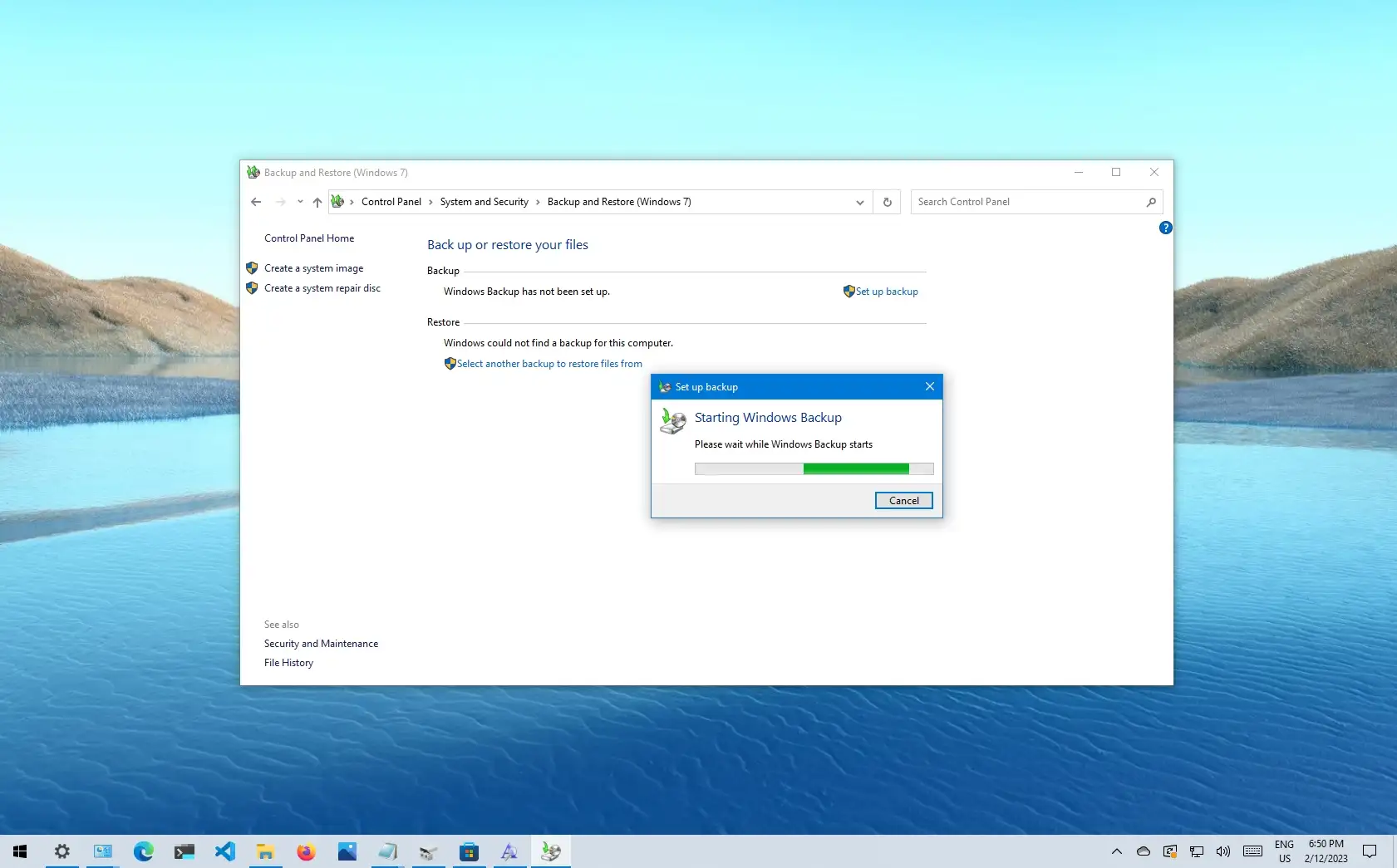Open Control Panel Home link
Screen dimensions: 1397x868
tap(309, 238)
